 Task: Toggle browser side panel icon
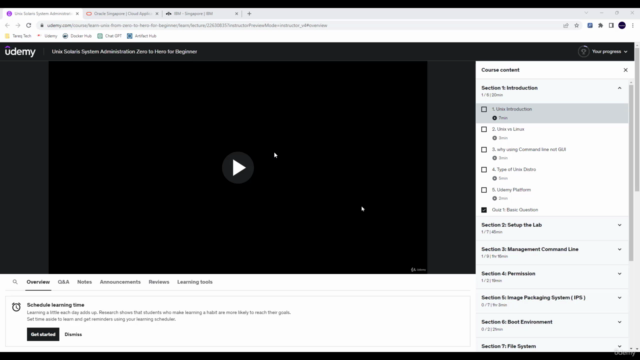pos(611,25)
